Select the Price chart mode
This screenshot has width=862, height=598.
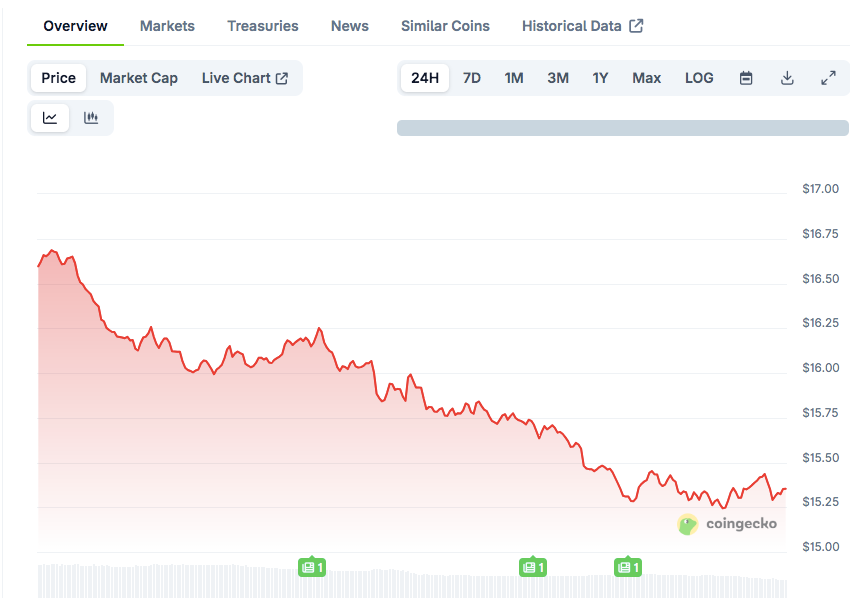pos(58,78)
